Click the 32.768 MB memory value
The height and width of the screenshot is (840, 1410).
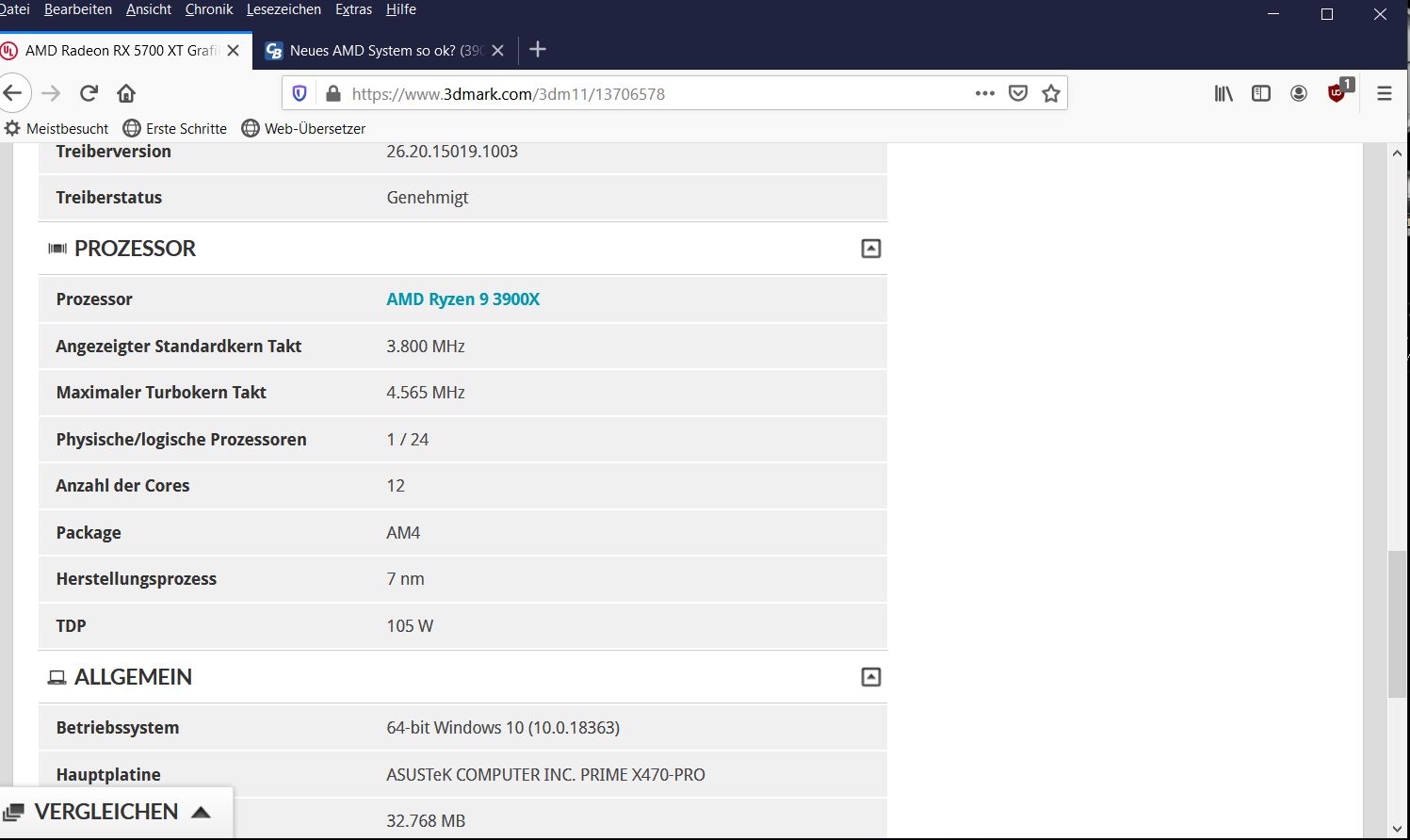pos(426,821)
